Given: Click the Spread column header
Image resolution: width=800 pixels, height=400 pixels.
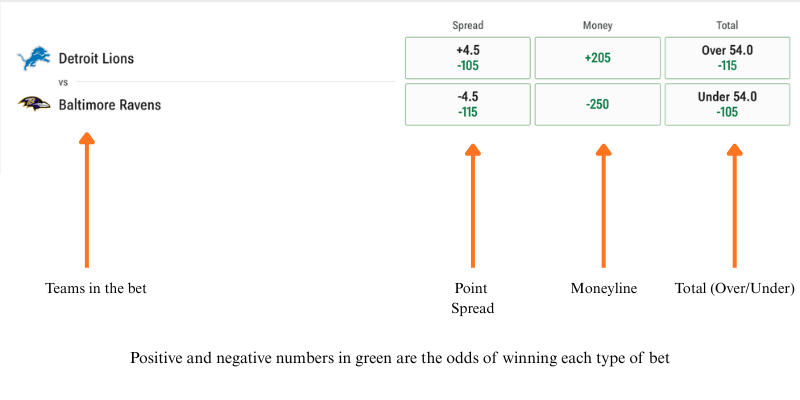Looking at the screenshot, I should [468, 25].
